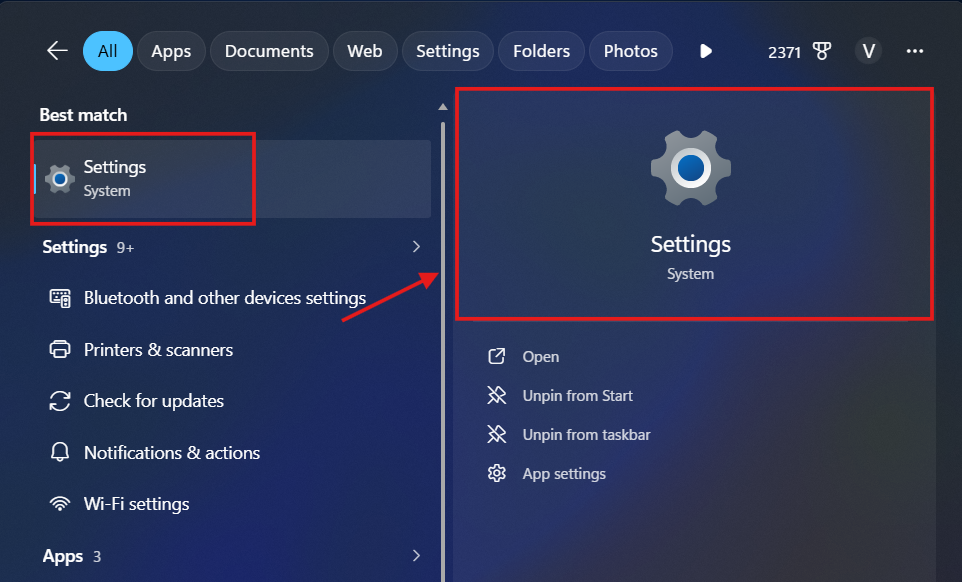Show more filter tabs with play arrow

(x=706, y=51)
